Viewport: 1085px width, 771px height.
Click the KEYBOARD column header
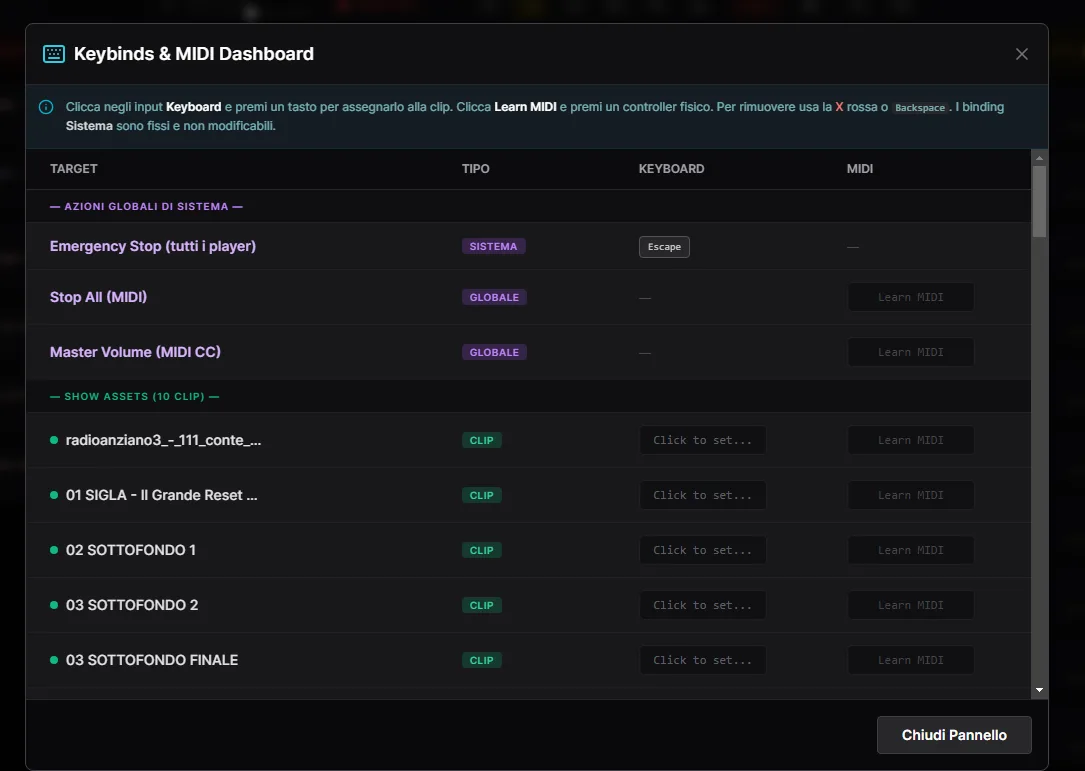point(671,169)
